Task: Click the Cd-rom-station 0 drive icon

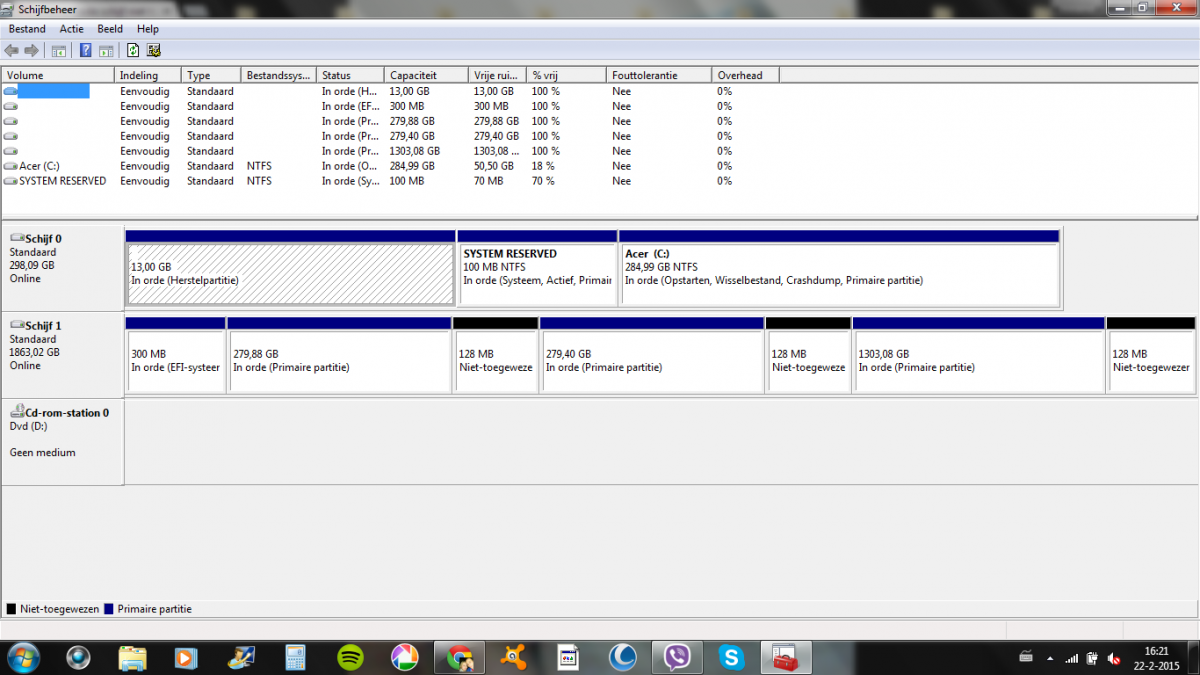Action: (x=17, y=412)
